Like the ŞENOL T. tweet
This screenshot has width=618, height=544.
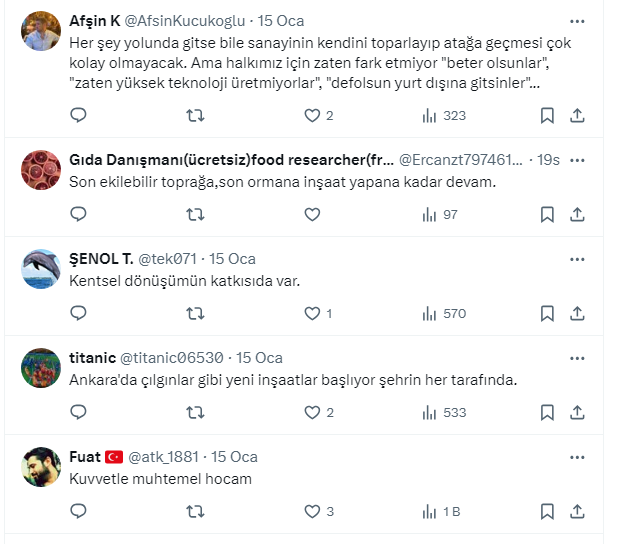(312, 313)
